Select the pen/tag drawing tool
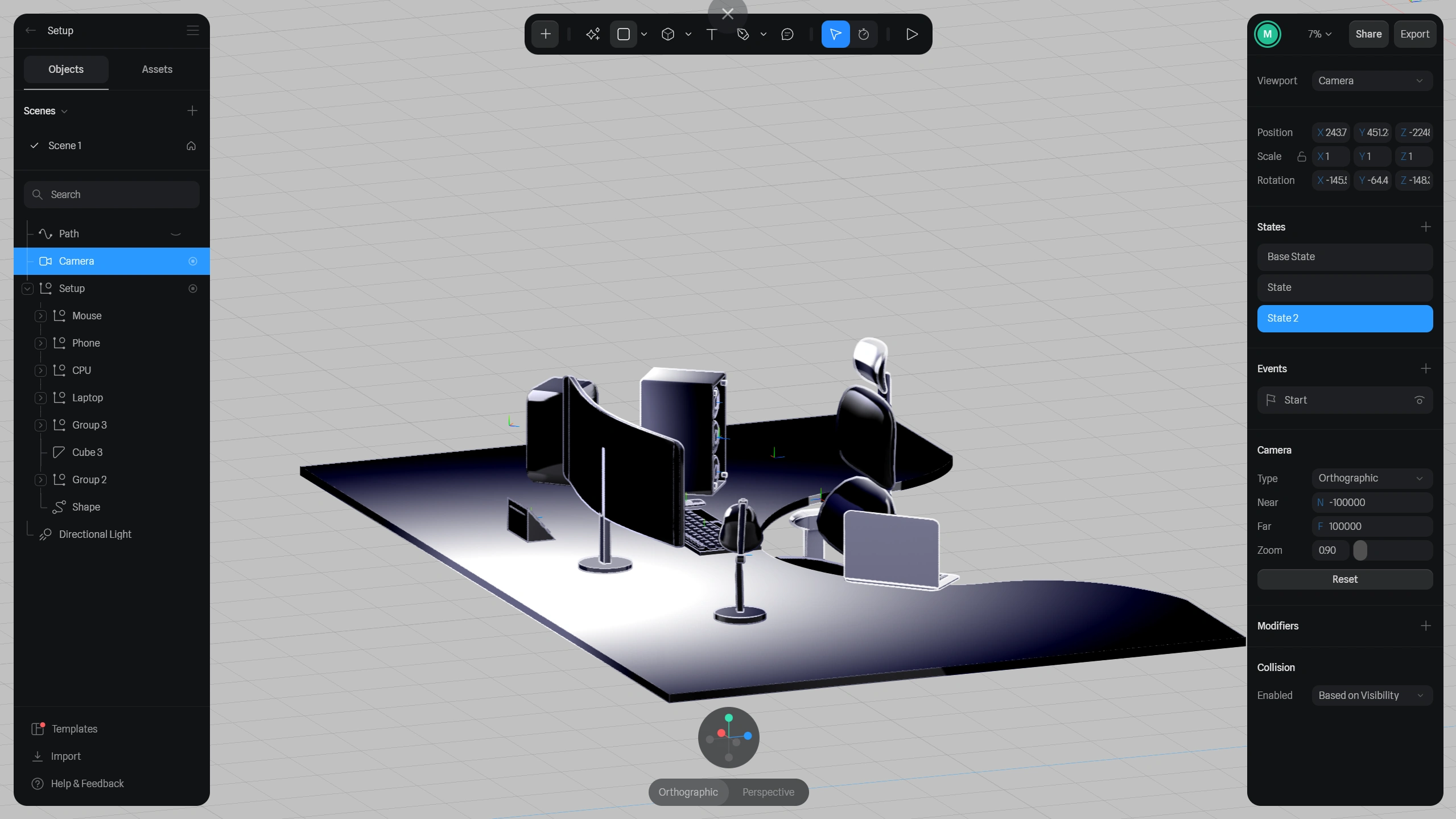 743,34
